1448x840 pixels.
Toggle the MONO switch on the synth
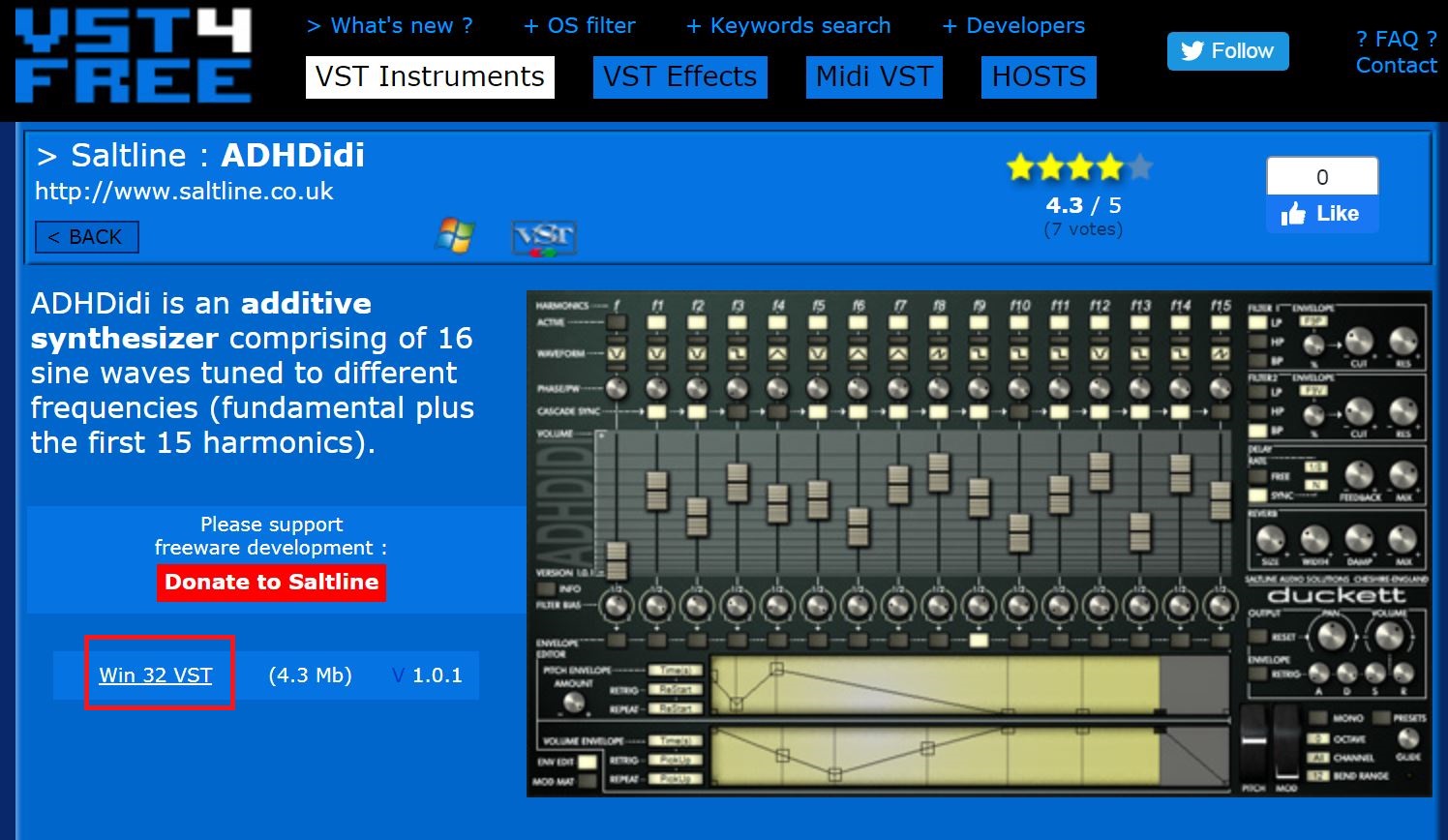click(1317, 718)
